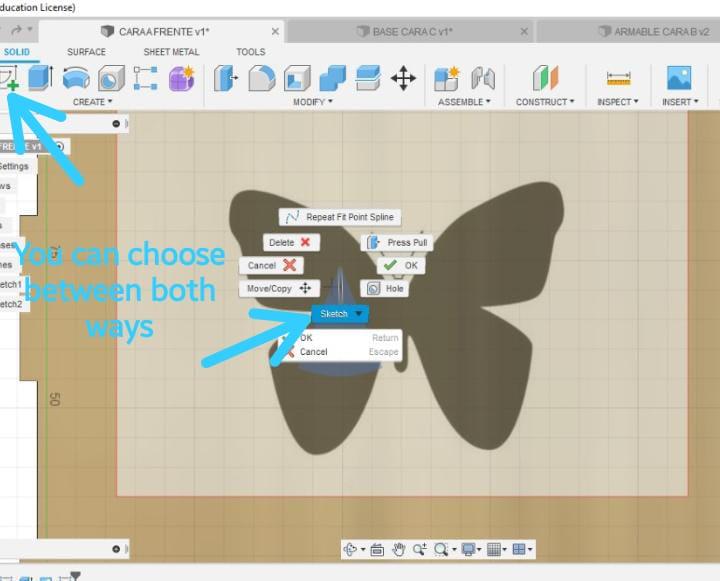Screen dimensions: 720x581
Task: Expand the CONSTRUCT dropdown menu
Action: click(x=545, y=102)
